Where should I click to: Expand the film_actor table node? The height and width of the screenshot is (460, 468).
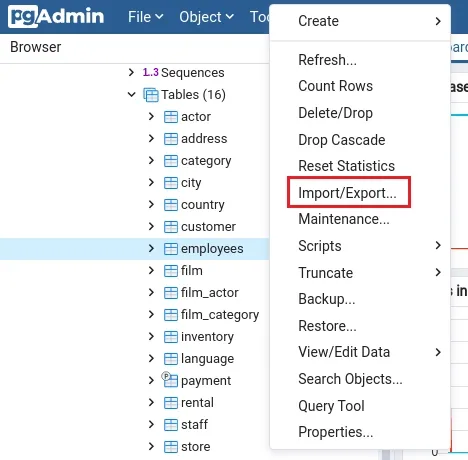(x=151, y=292)
